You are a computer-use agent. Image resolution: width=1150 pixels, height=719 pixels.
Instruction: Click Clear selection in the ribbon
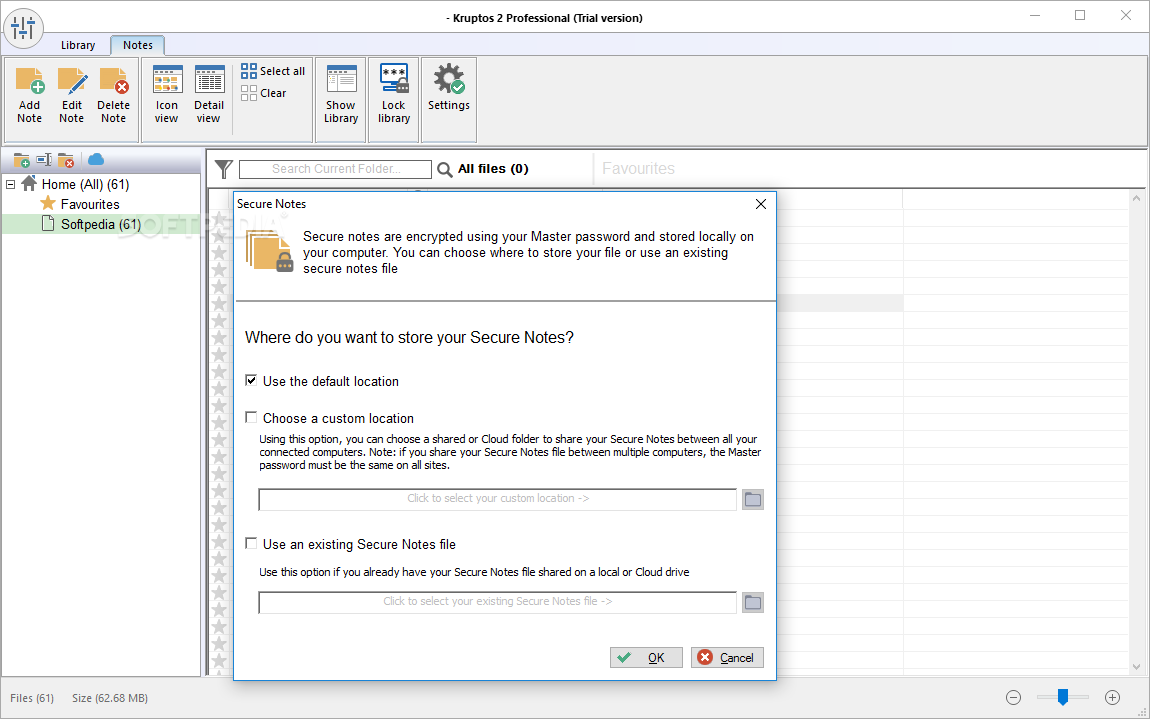tap(263, 93)
